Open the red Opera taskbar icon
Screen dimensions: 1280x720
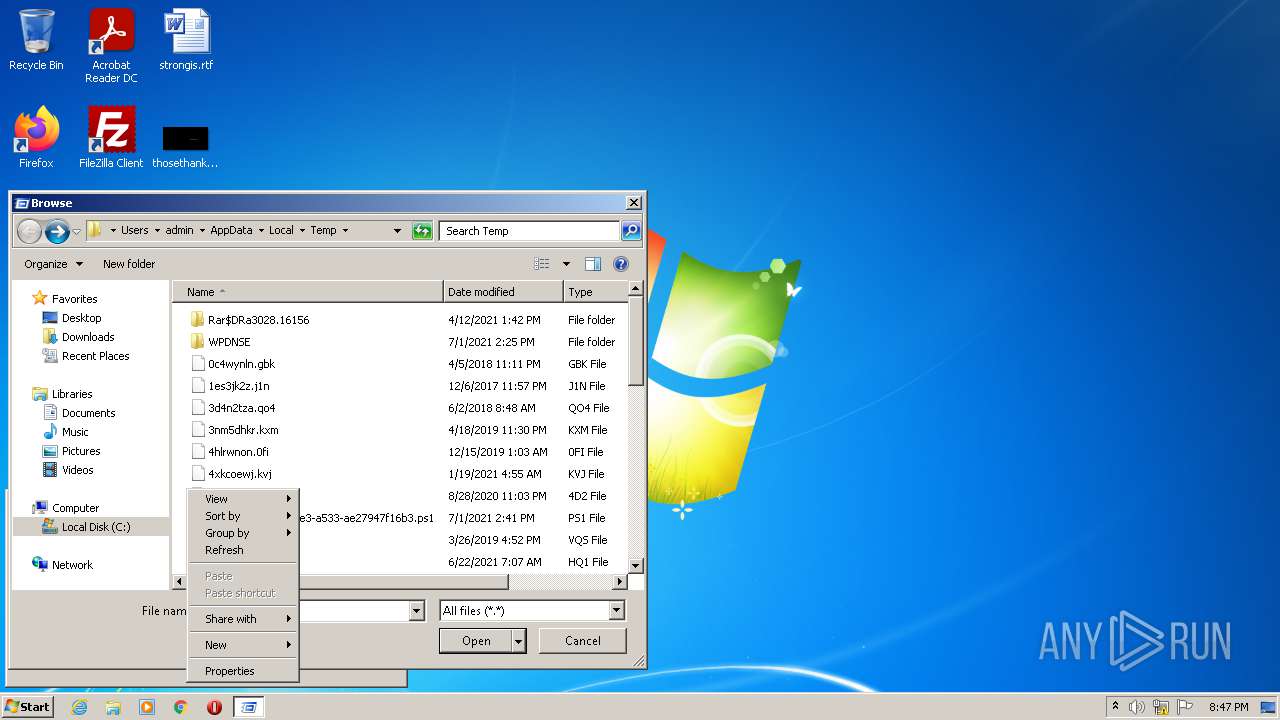pyautogui.click(x=214, y=707)
